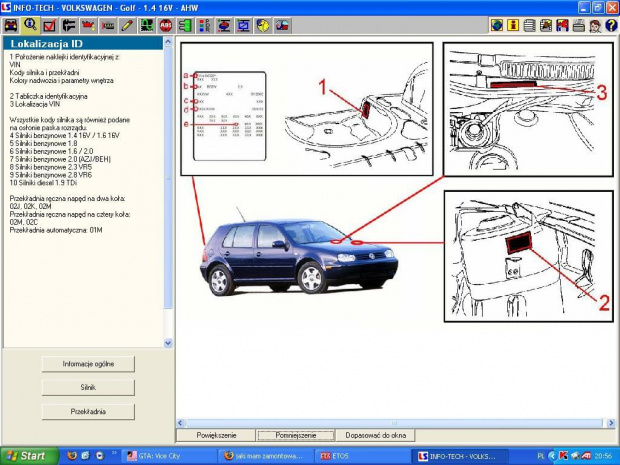Image resolution: width=620 pixels, height=465 pixels.
Task: Zoom in with the Powiększenie button
Action: pos(216,435)
